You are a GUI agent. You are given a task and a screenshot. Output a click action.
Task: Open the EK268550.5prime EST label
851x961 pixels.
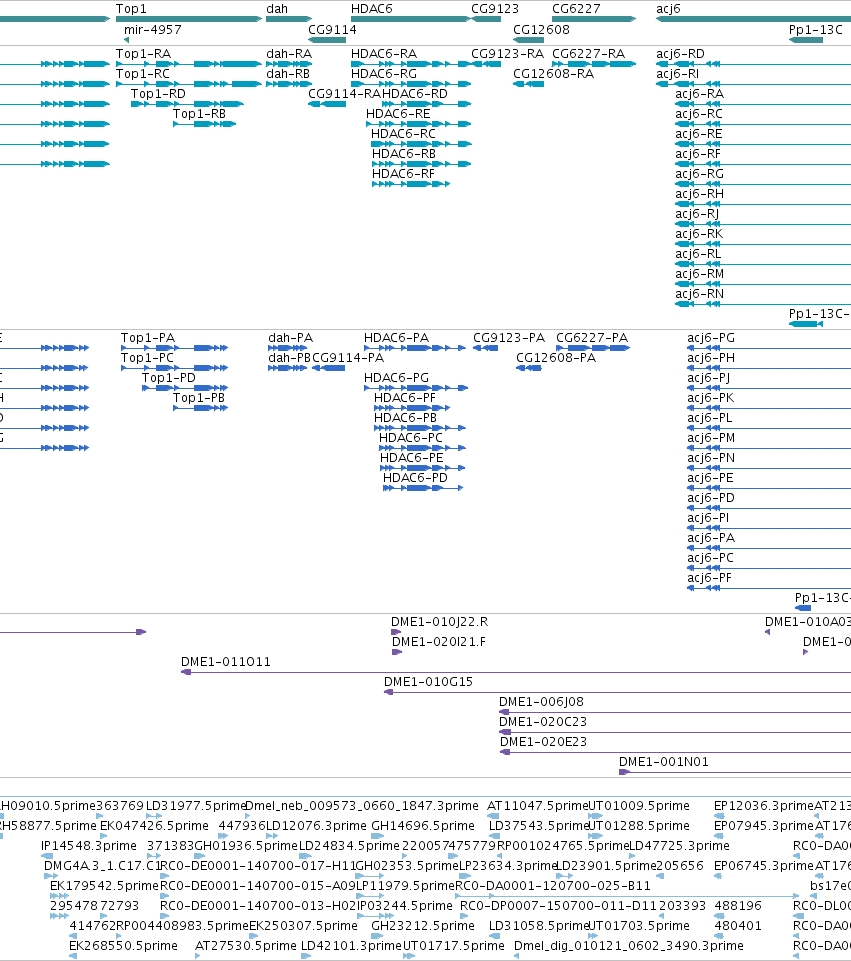(123, 946)
